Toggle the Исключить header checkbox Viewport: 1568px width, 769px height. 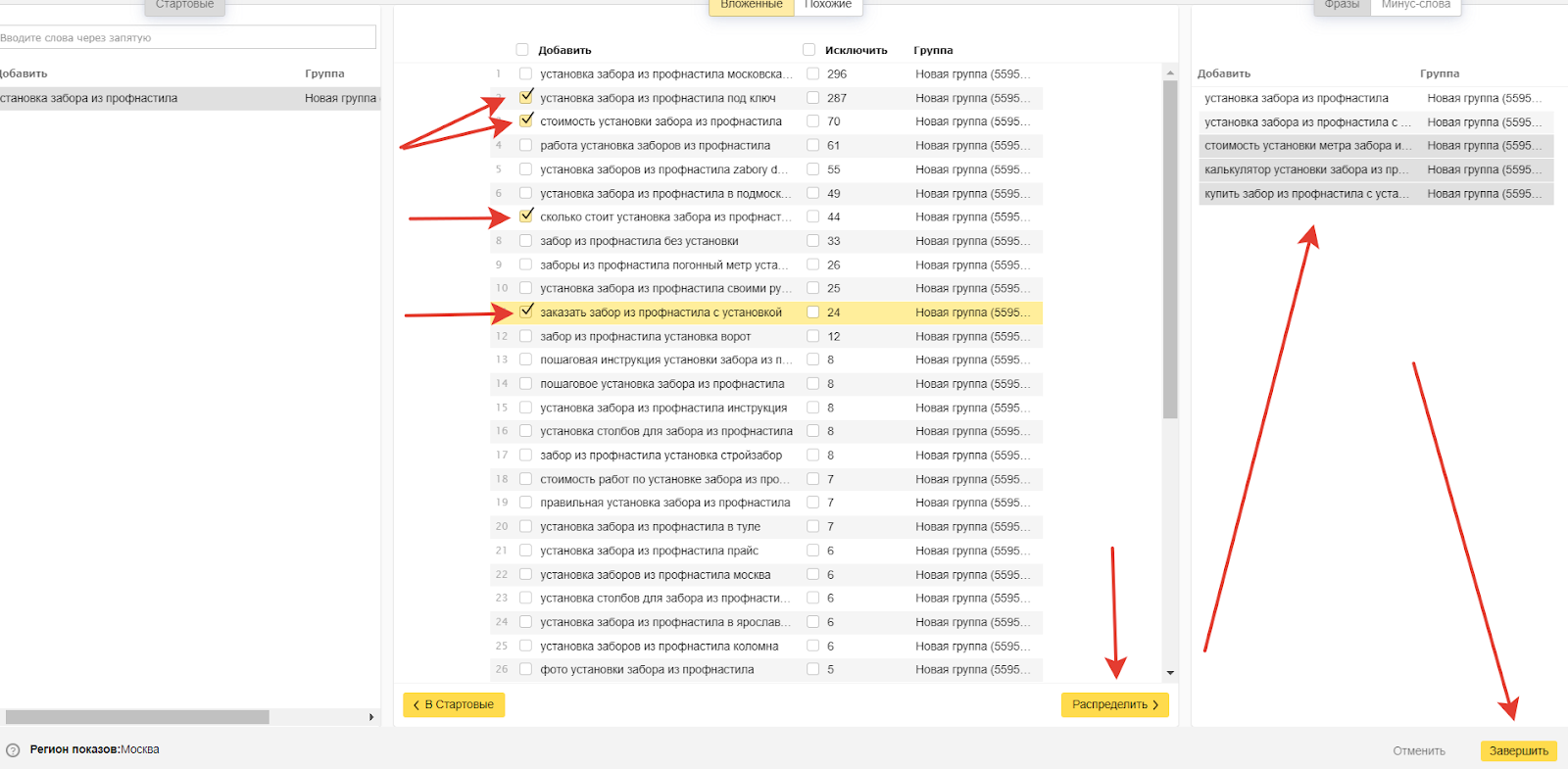point(808,50)
